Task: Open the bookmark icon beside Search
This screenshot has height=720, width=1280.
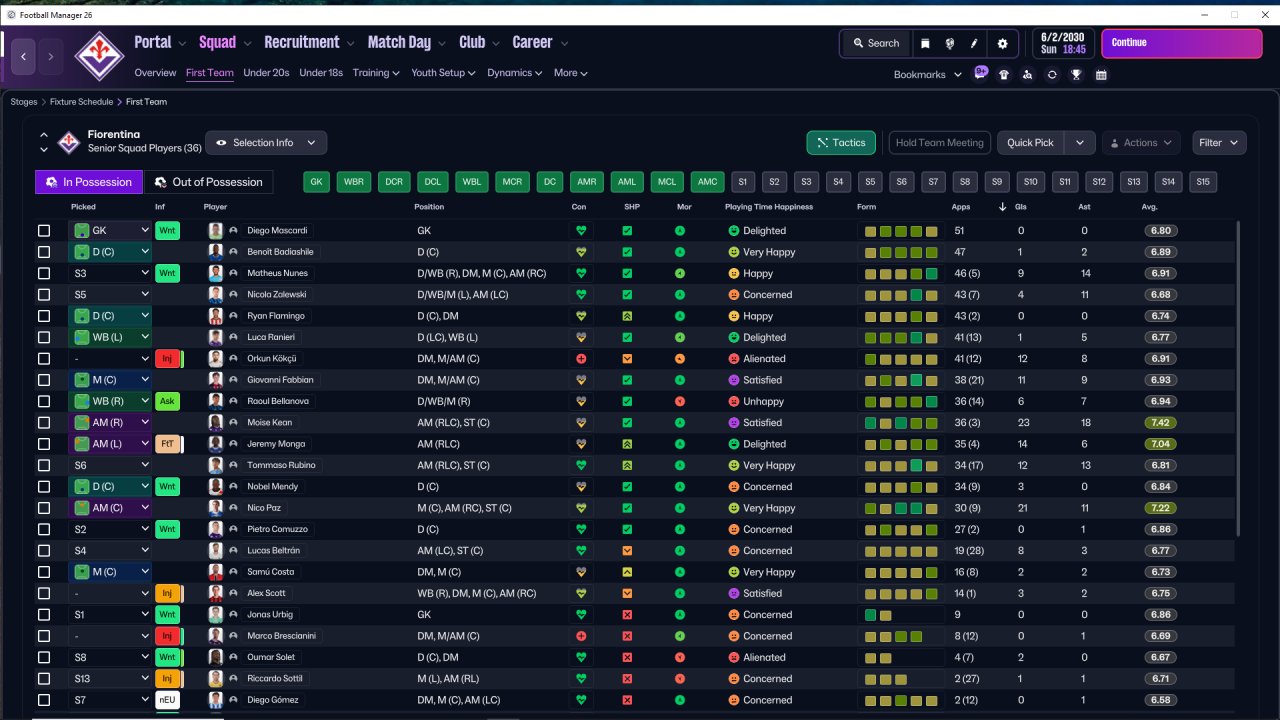Action: [x=925, y=43]
